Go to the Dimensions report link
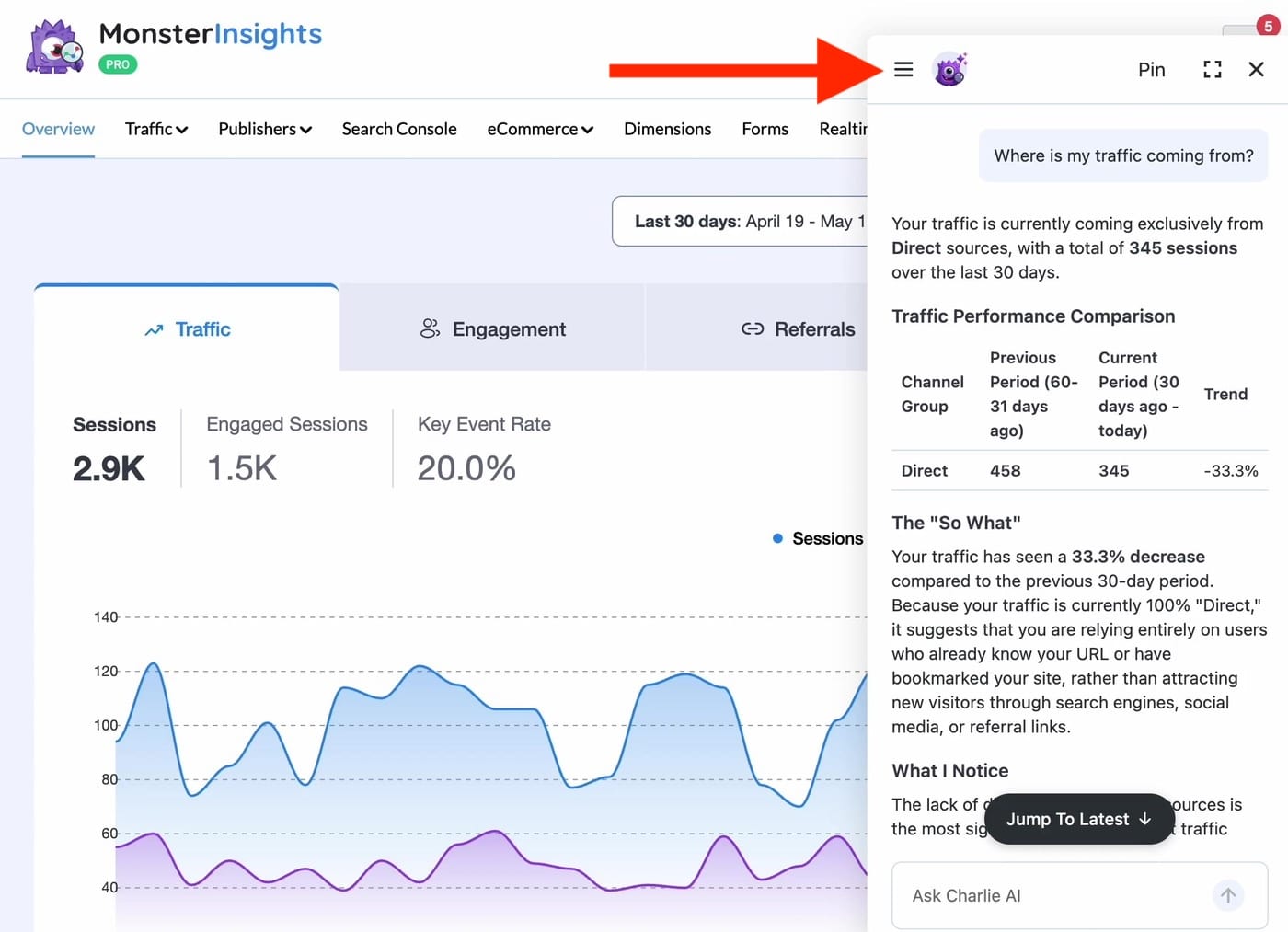Screen dimensions: 1288x932 tap(667, 129)
